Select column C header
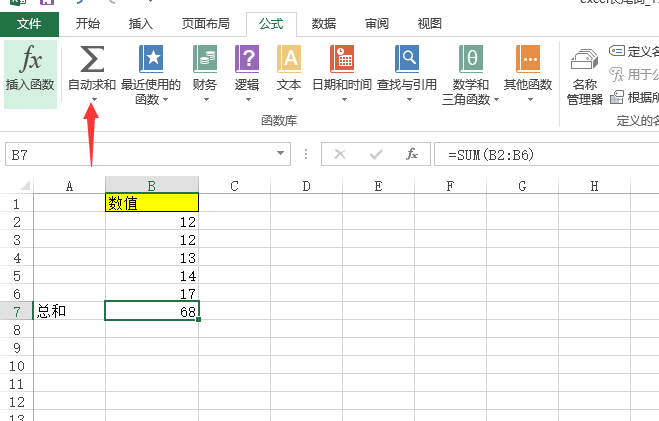Image resolution: width=659 pixels, height=421 pixels. tap(235, 185)
